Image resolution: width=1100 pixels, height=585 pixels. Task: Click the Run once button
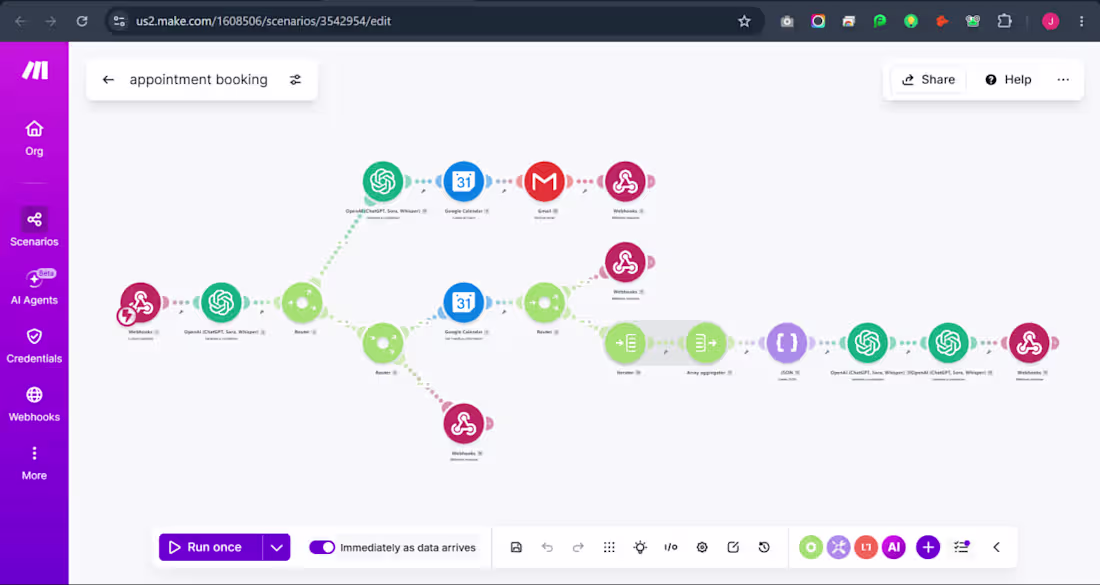tap(211, 547)
